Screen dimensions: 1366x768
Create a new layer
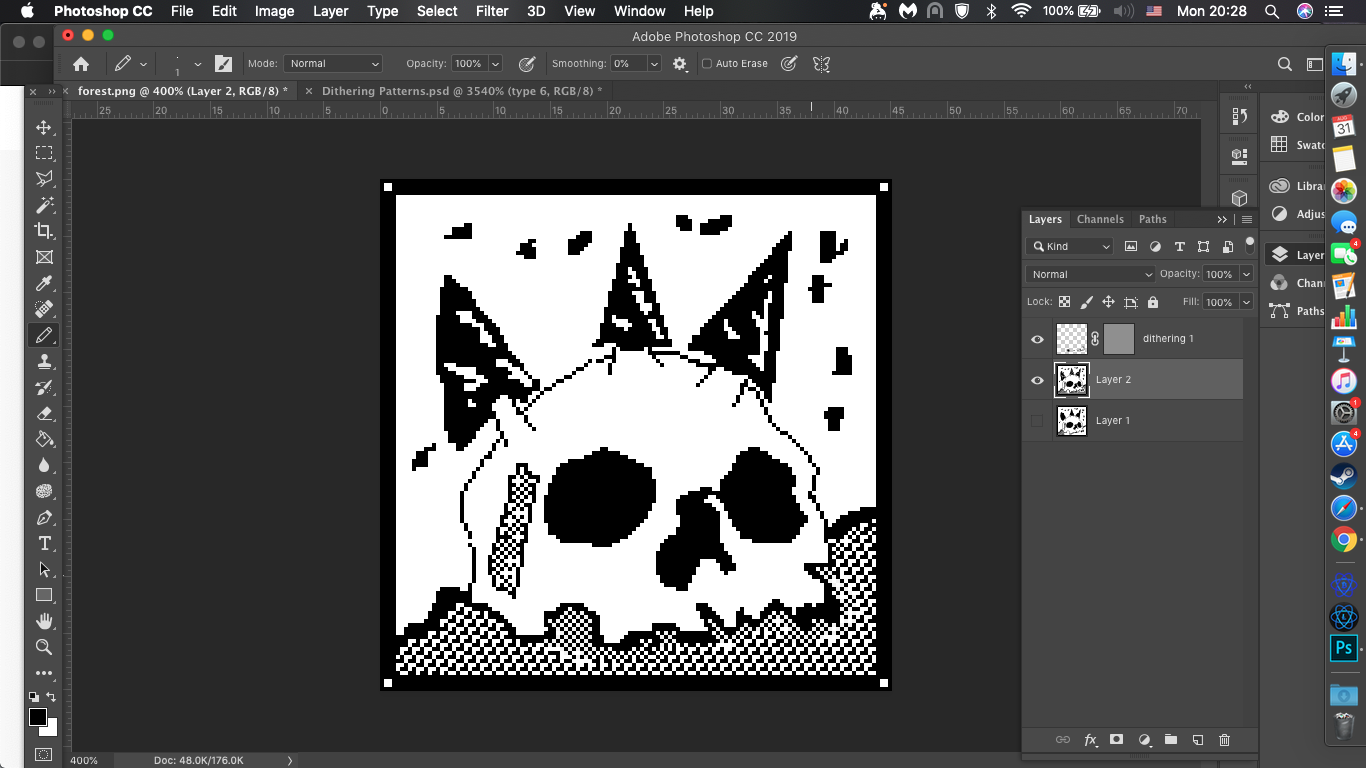click(1198, 740)
